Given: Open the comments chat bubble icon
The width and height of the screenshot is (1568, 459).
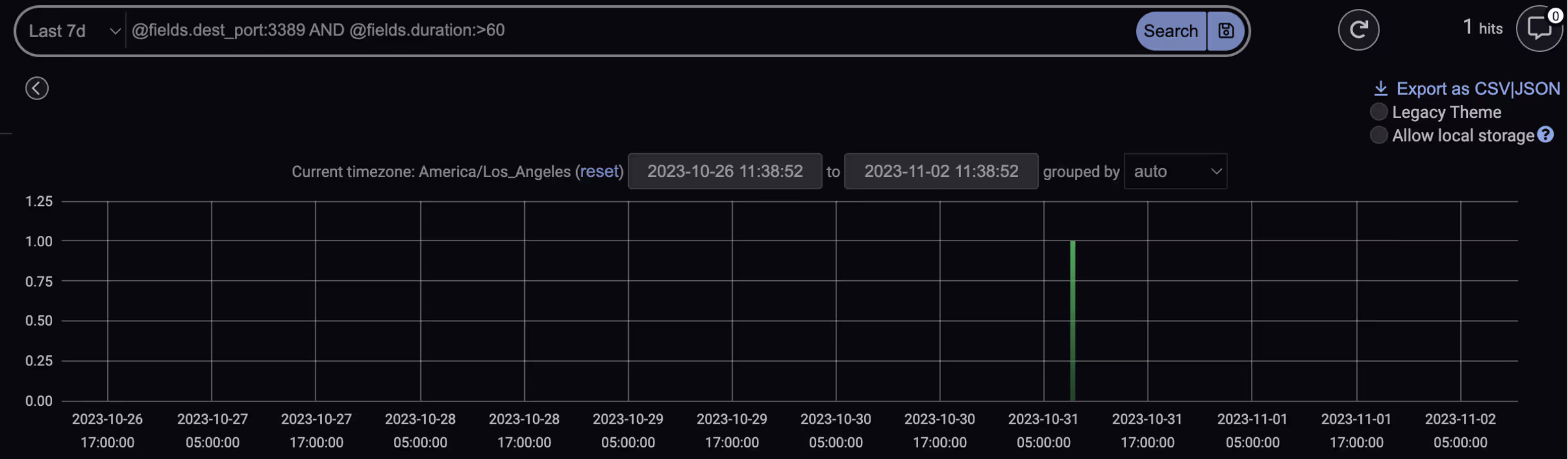Looking at the screenshot, I should tap(1539, 28).
